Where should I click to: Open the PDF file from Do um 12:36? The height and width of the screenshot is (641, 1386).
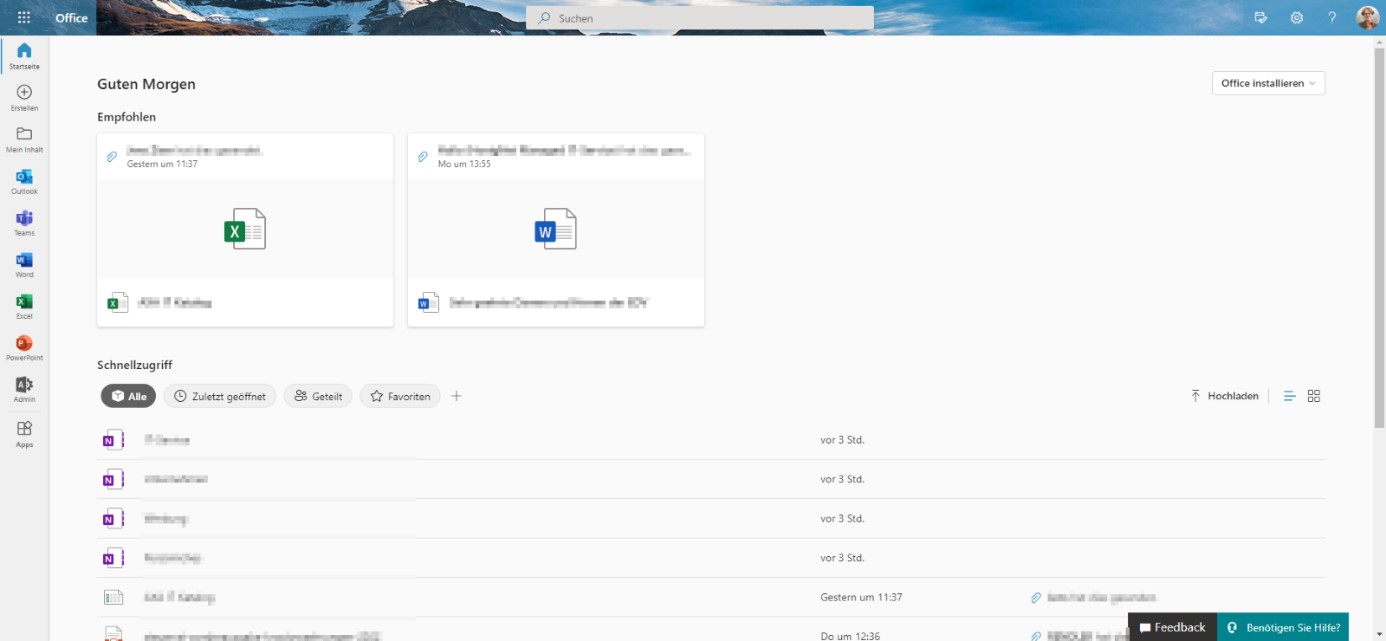pos(711,632)
